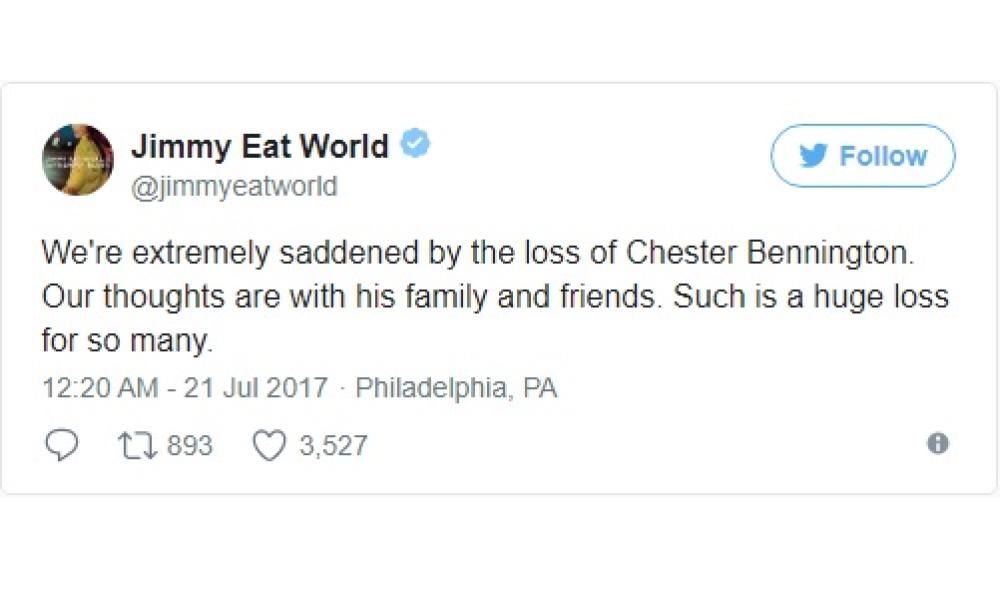Follow the Jimmy Eat World account
Screen dimensions: 1000x590
pos(862,156)
